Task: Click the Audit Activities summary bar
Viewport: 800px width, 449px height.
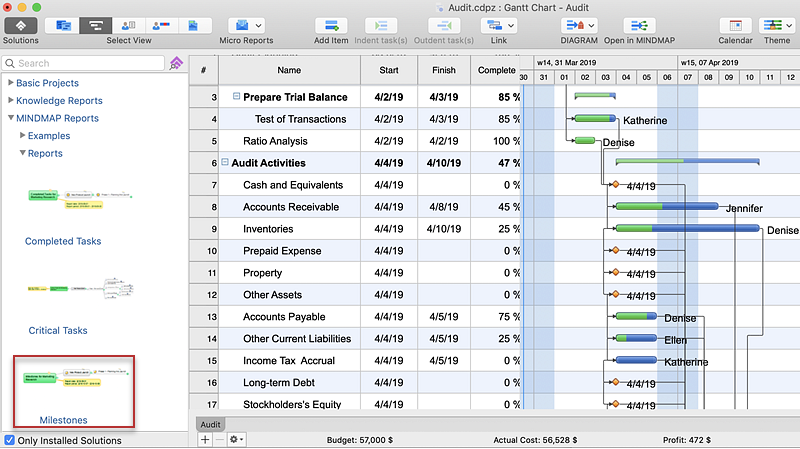Action: [x=688, y=161]
